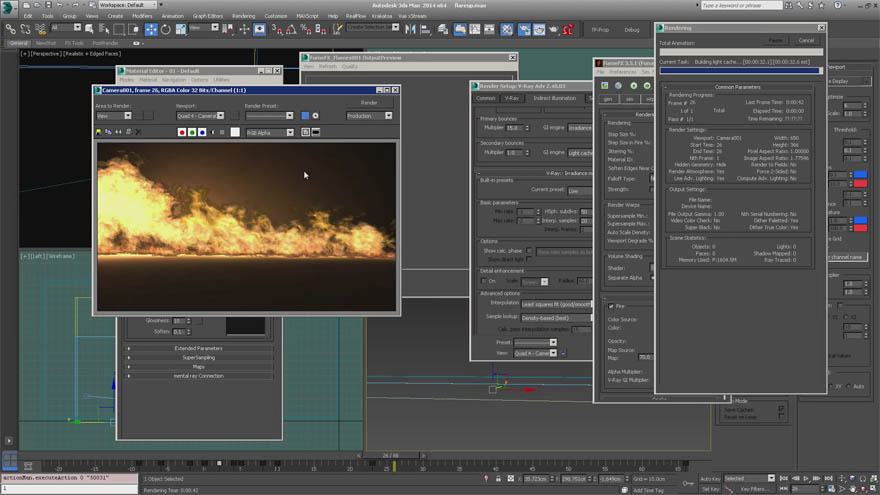Click the Clear icon in the render frame window
Screen dimensions: 880x495
tap(139, 132)
